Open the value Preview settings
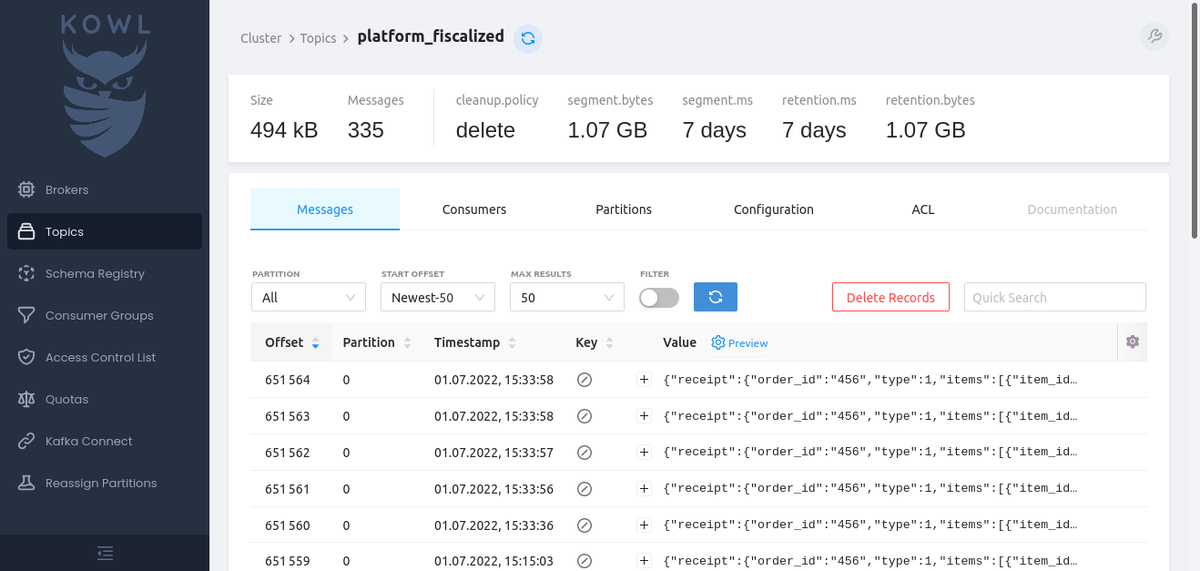The width and height of the screenshot is (1200, 571). 740,343
